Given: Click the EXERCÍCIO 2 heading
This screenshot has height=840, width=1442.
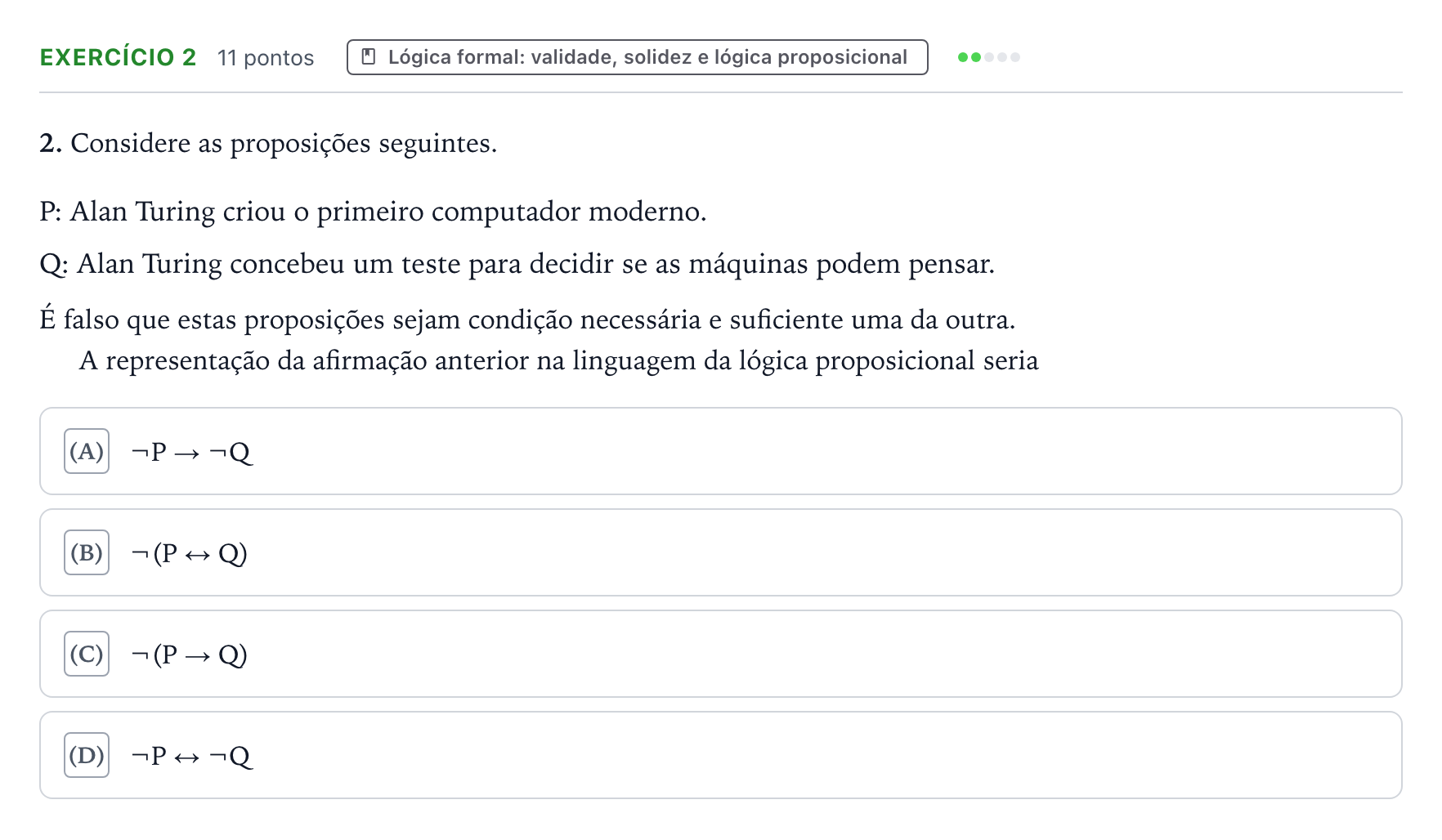Looking at the screenshot, I should 118,57.
